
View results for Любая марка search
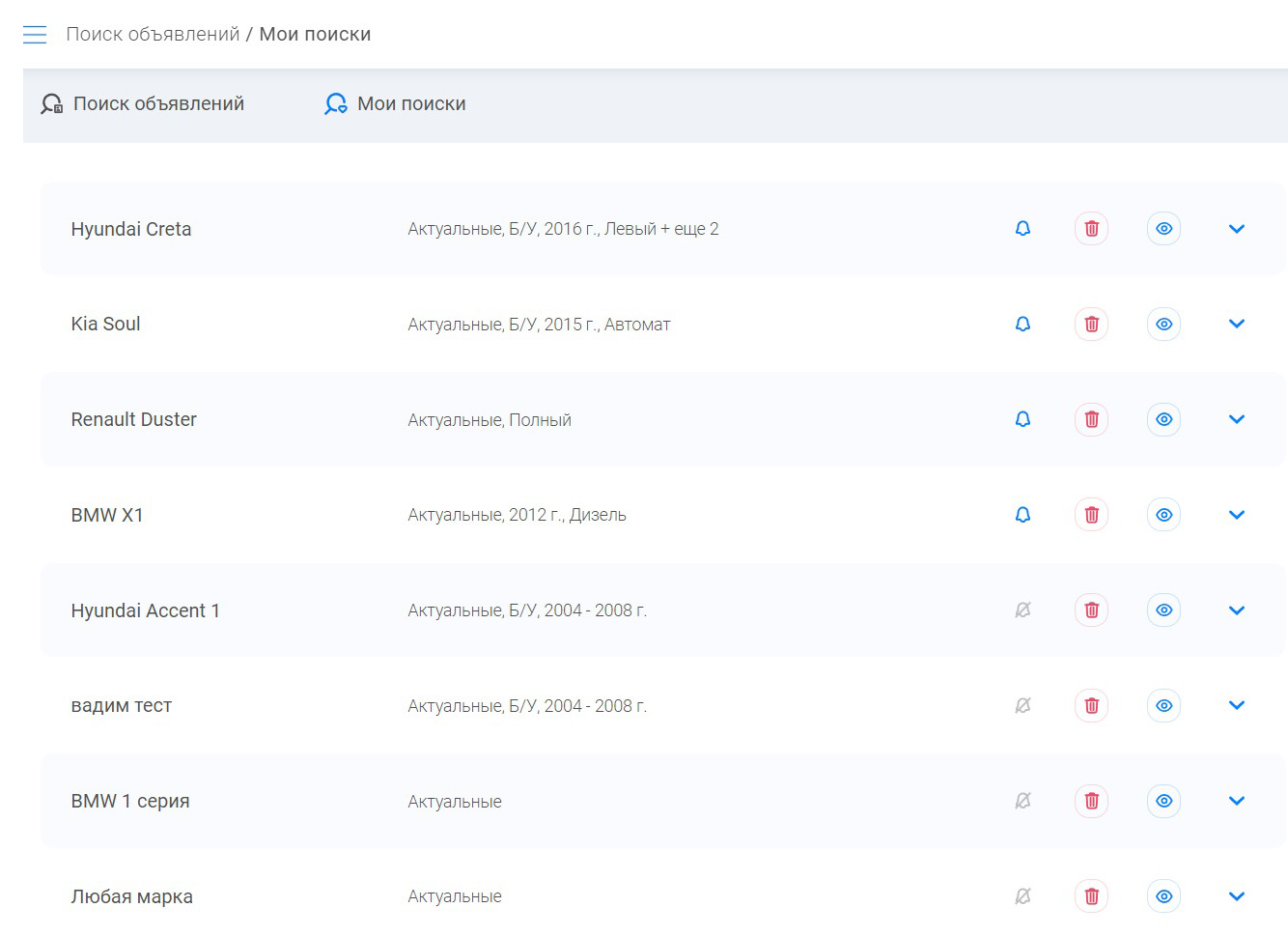(x=1164, y=896)
